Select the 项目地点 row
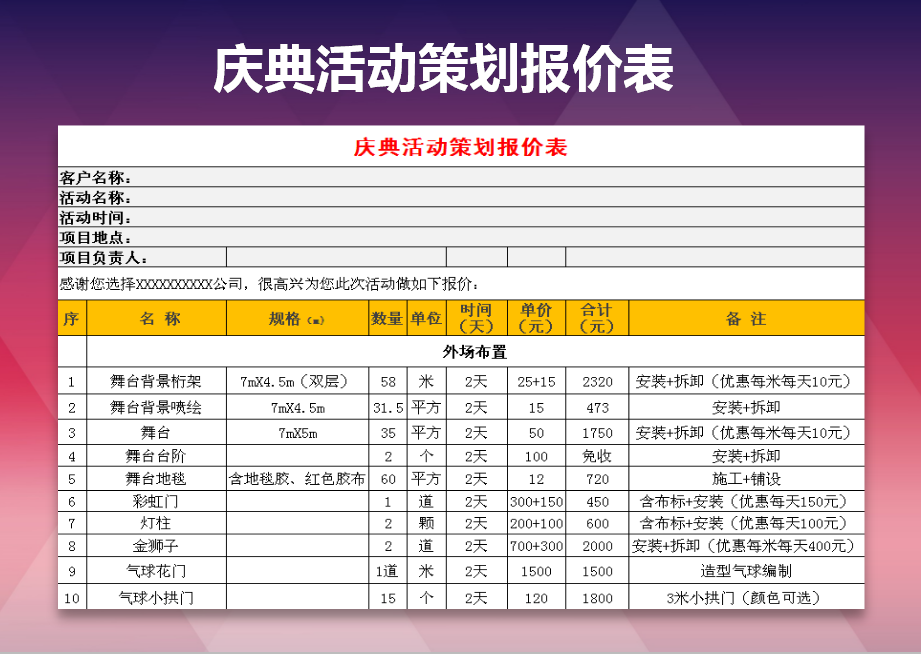 pos(460,237)
